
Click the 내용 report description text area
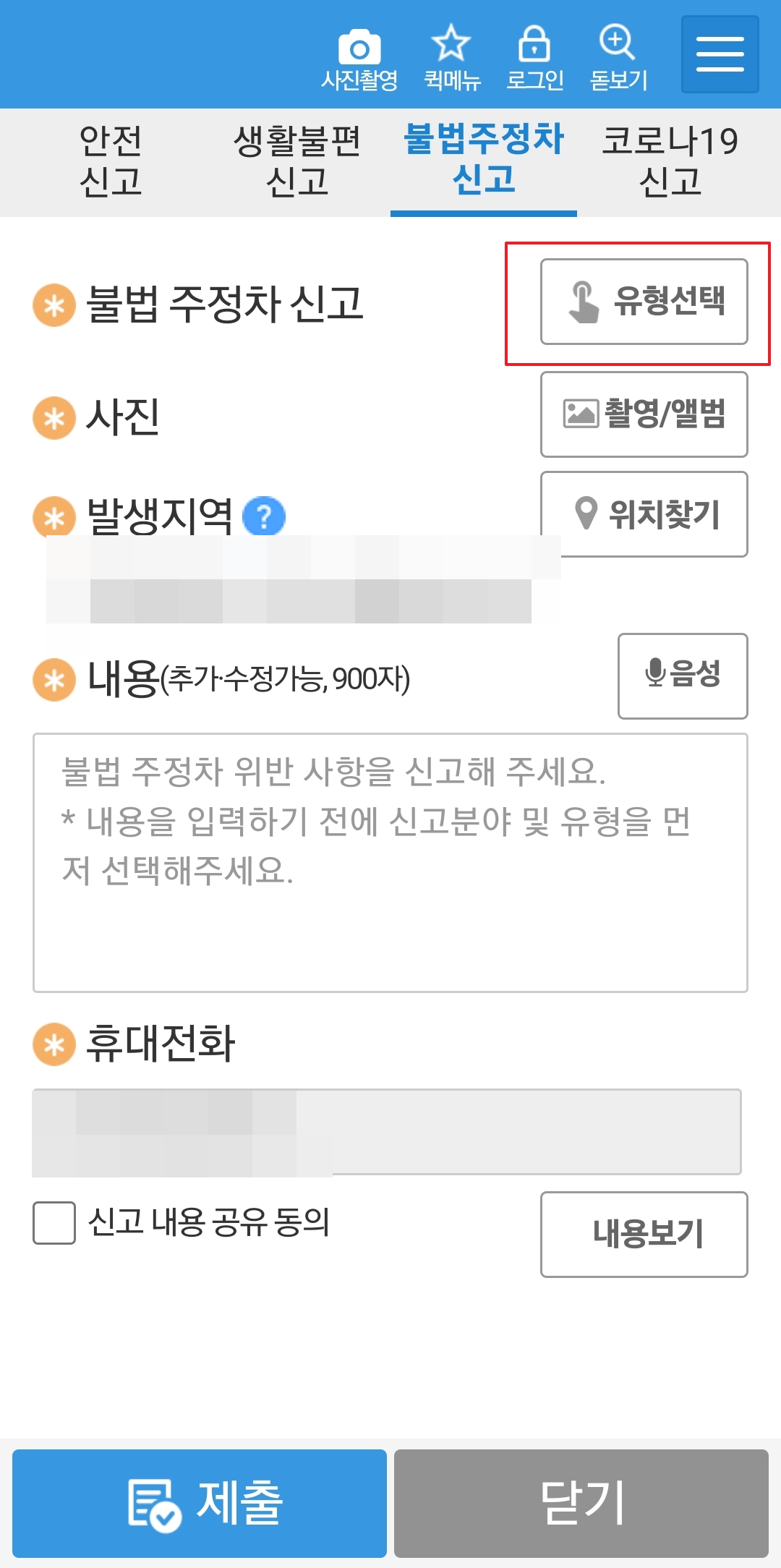(390, 861)
